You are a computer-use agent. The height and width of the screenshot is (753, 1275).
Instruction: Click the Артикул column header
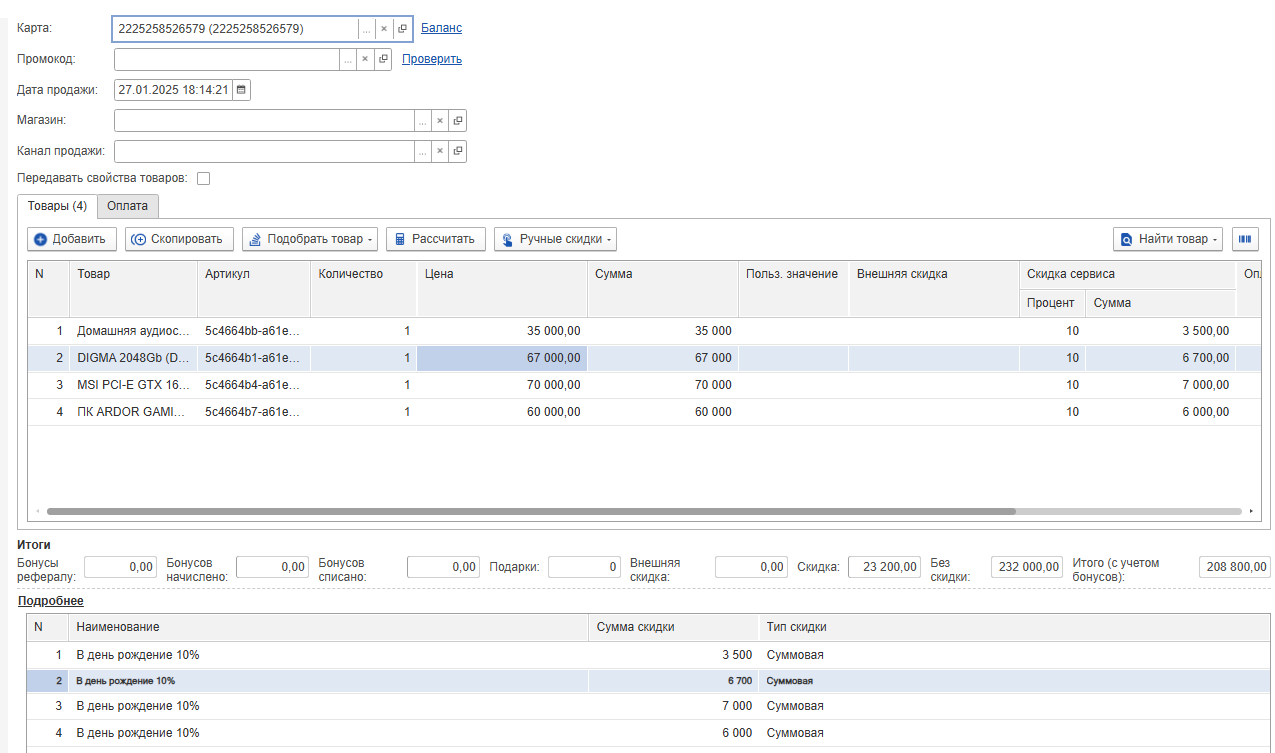(254, 289)
